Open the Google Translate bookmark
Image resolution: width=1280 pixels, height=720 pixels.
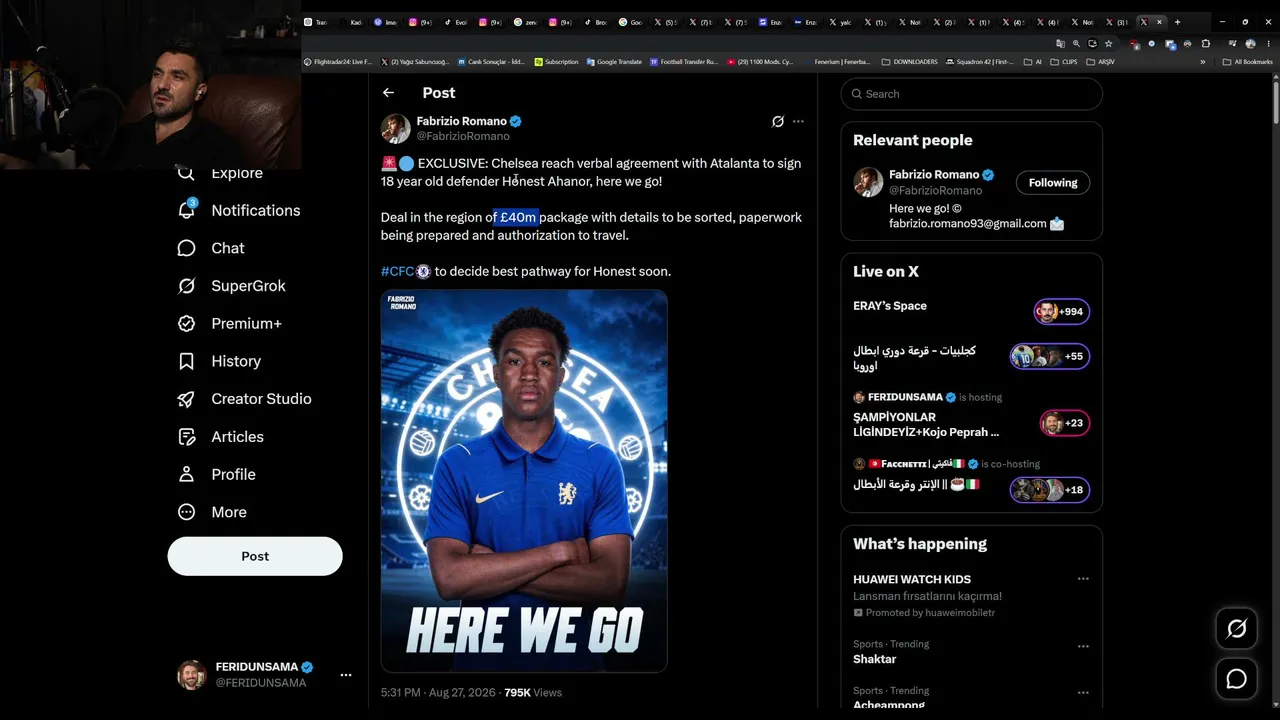pyautogui.click(x=614, y=62)
